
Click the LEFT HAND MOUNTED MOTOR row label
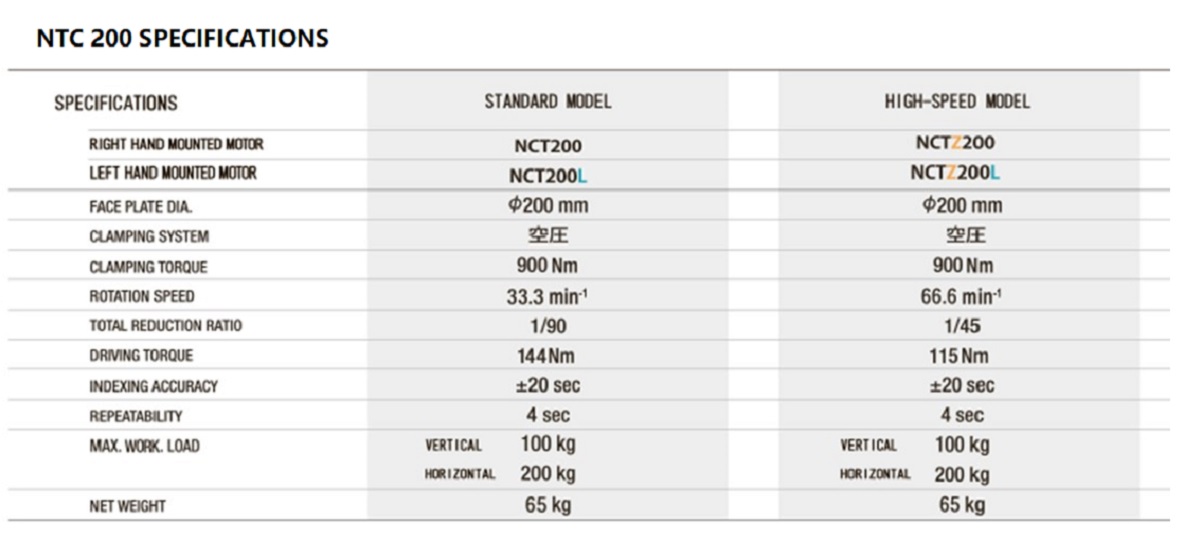(173, 173)
